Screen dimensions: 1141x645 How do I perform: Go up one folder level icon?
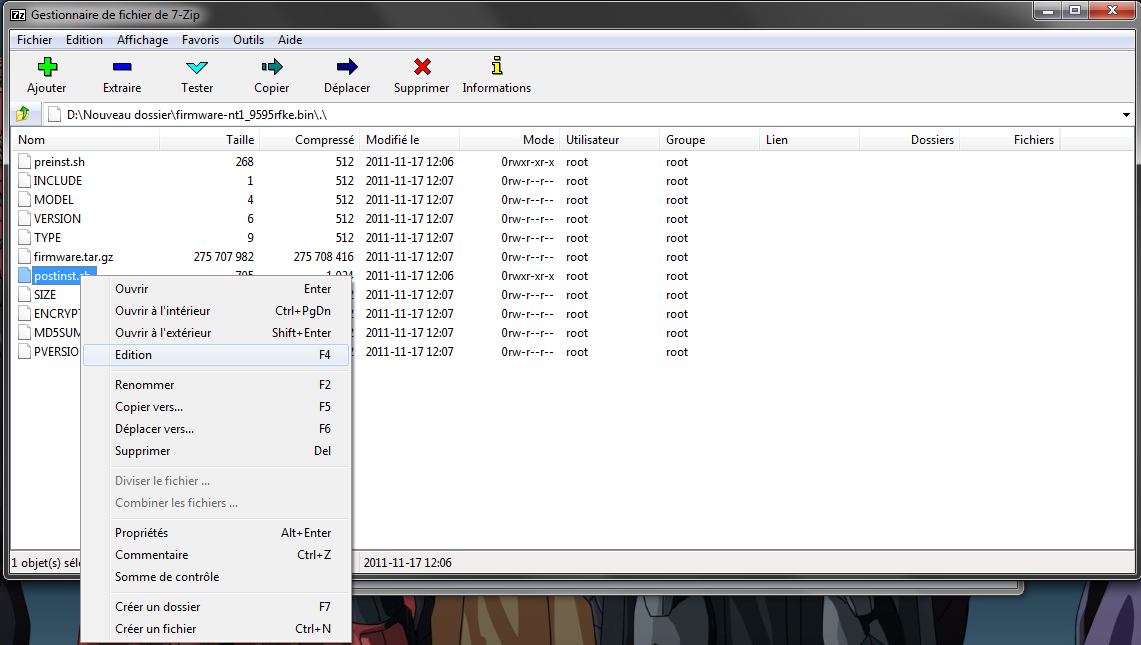point(23,114)
